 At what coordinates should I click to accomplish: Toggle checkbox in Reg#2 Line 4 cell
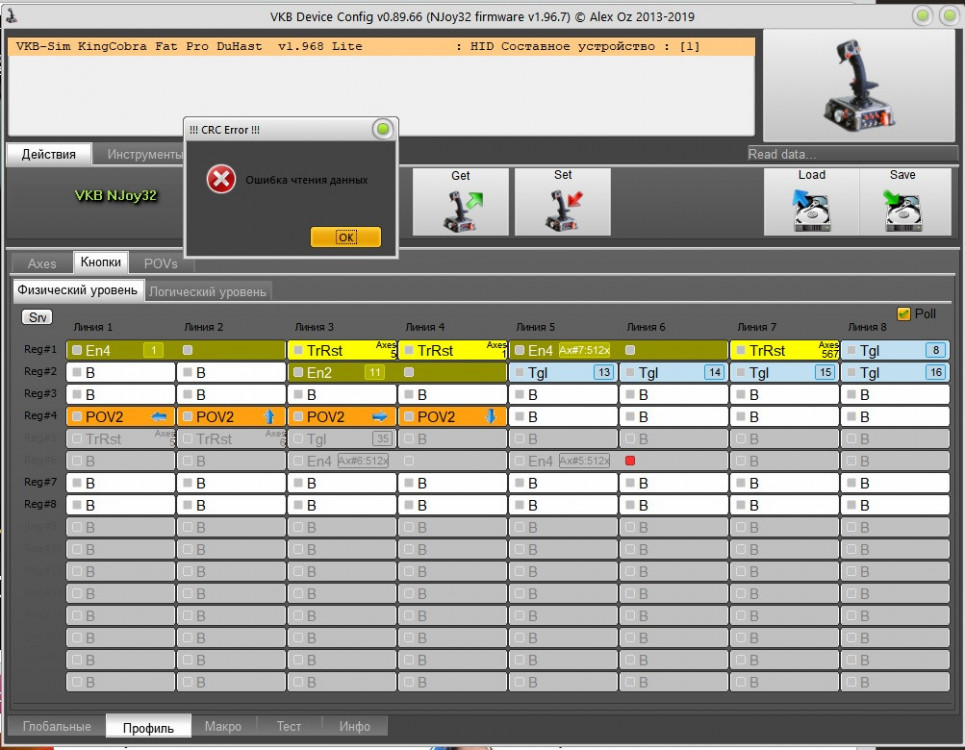click(x=409, y=372)
